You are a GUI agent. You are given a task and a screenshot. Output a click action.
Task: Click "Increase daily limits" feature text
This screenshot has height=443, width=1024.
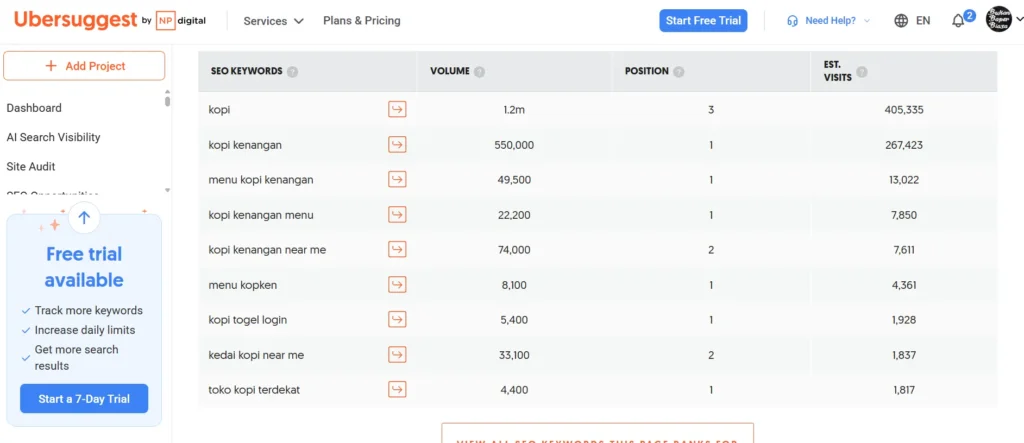(85, 330)
